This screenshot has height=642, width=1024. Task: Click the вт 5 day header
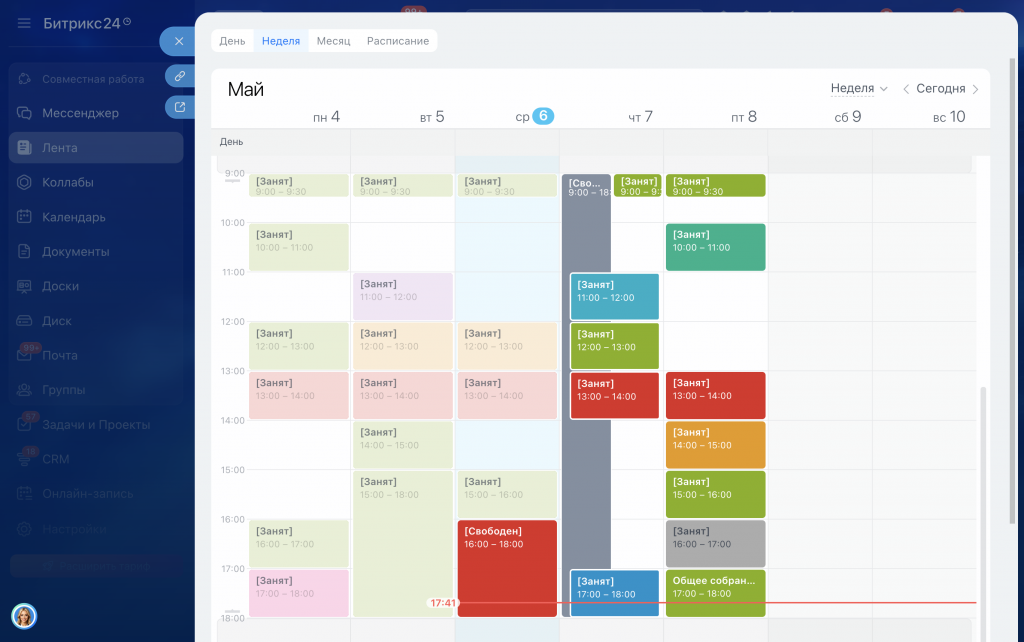coord(432,117)
